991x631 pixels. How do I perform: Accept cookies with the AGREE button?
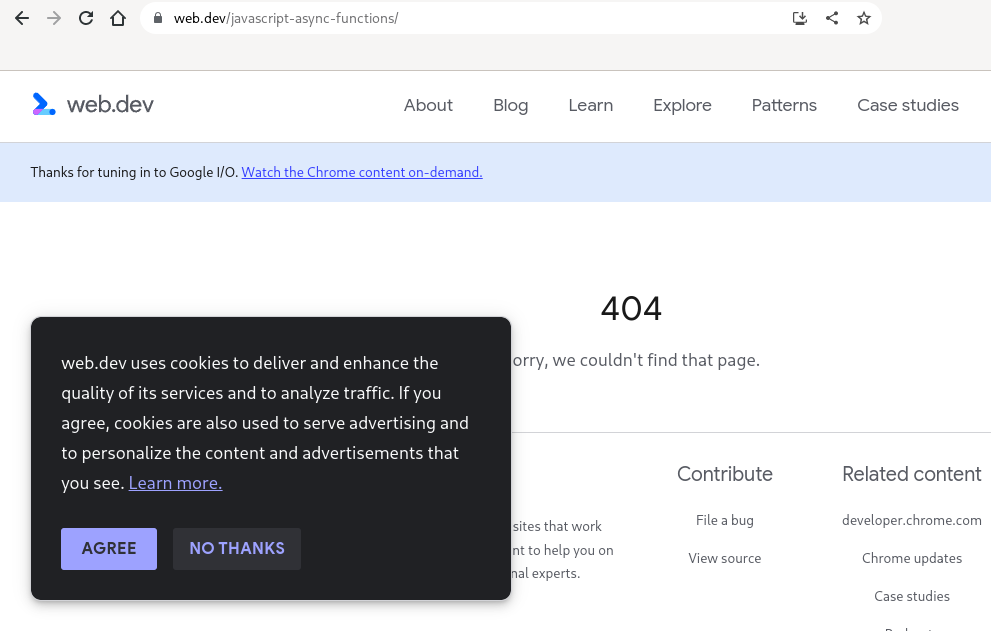(108, 548)
